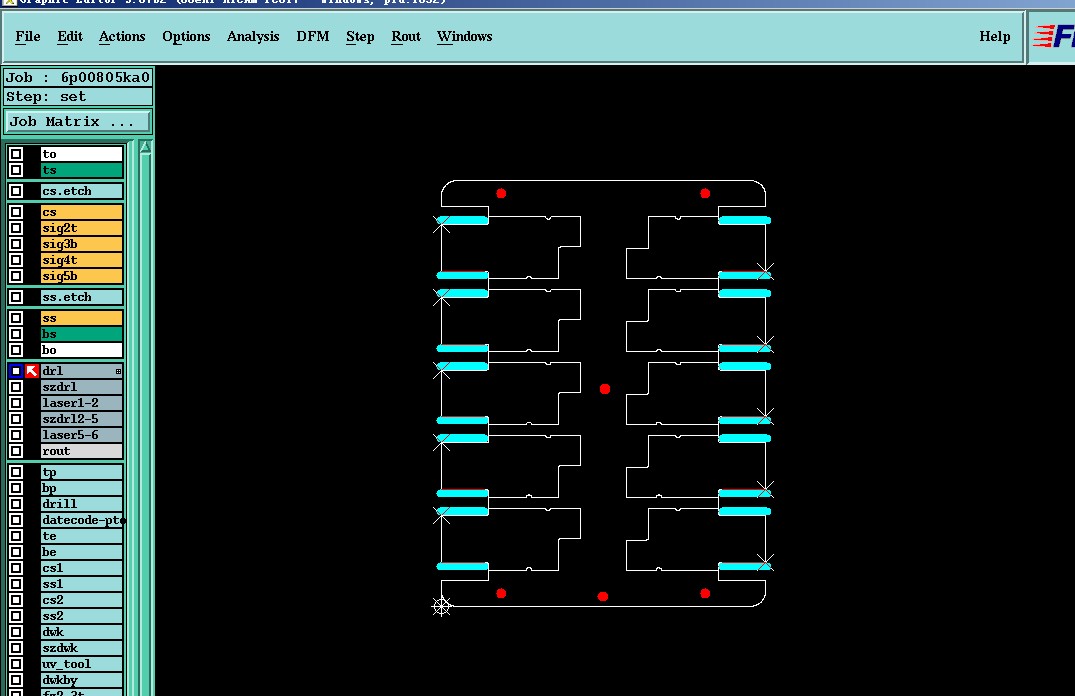Toggle the active drl layer checkbox
Screen dimensions: 1075x696
(16, 371)
